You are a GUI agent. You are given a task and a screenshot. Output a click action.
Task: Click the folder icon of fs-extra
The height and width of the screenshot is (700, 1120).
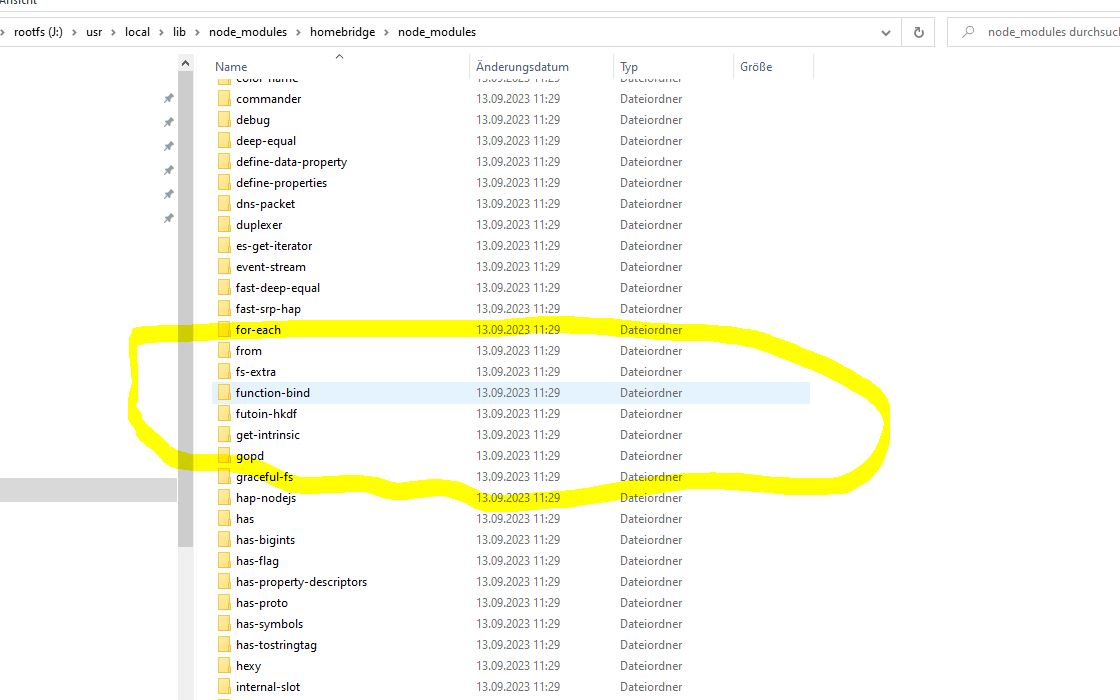224,372
